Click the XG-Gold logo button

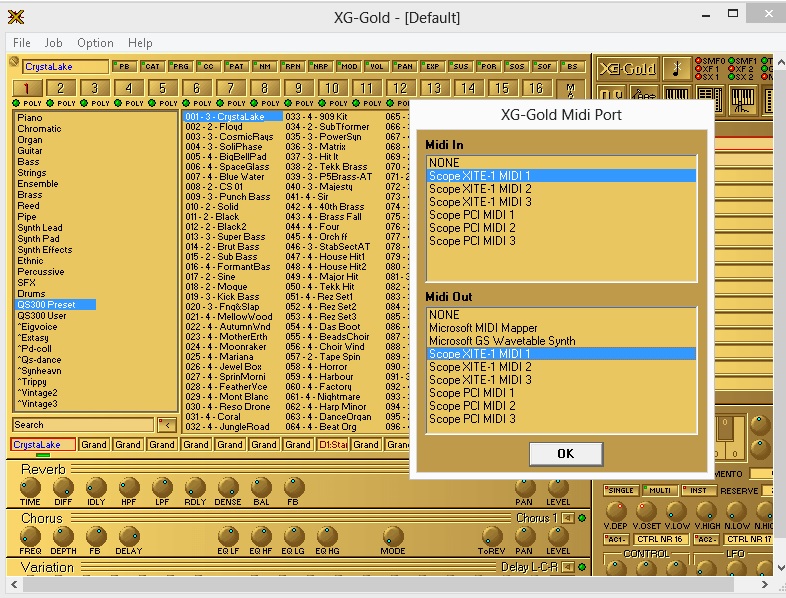(x=627, y=69)
